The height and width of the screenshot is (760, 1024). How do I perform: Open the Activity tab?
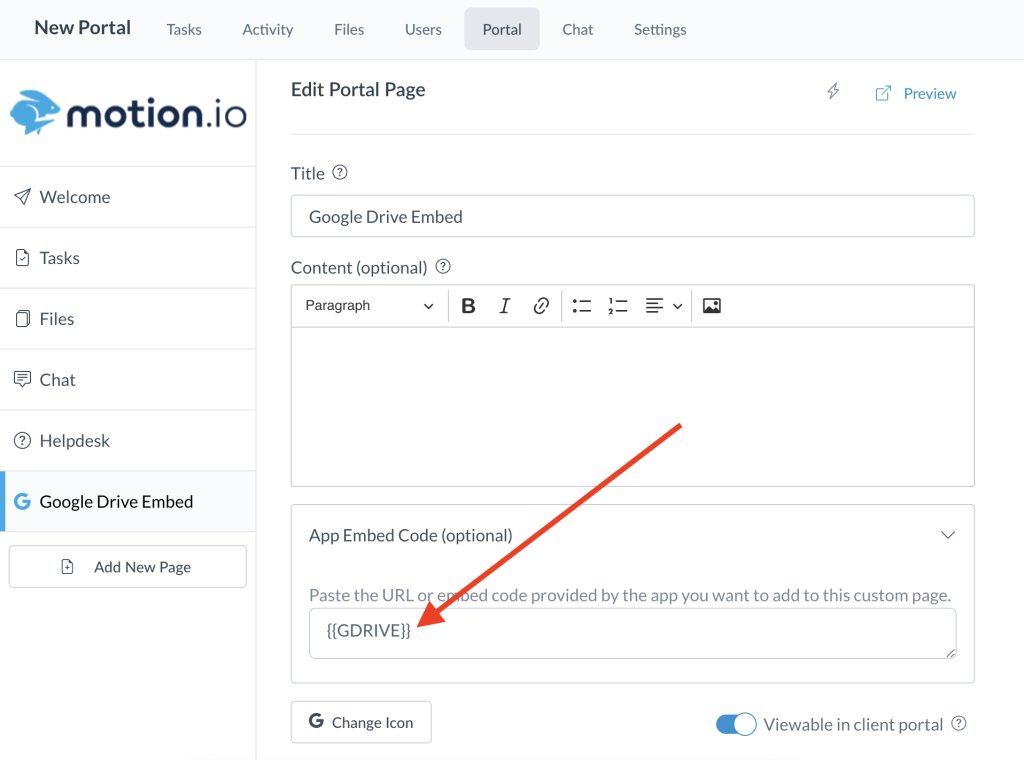pos(268,29)
